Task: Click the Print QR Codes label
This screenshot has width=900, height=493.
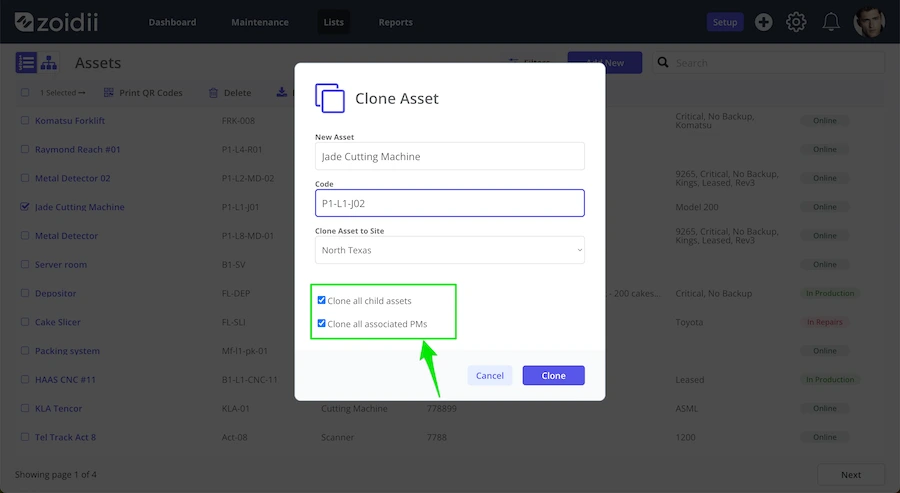Action: (151, 92)
